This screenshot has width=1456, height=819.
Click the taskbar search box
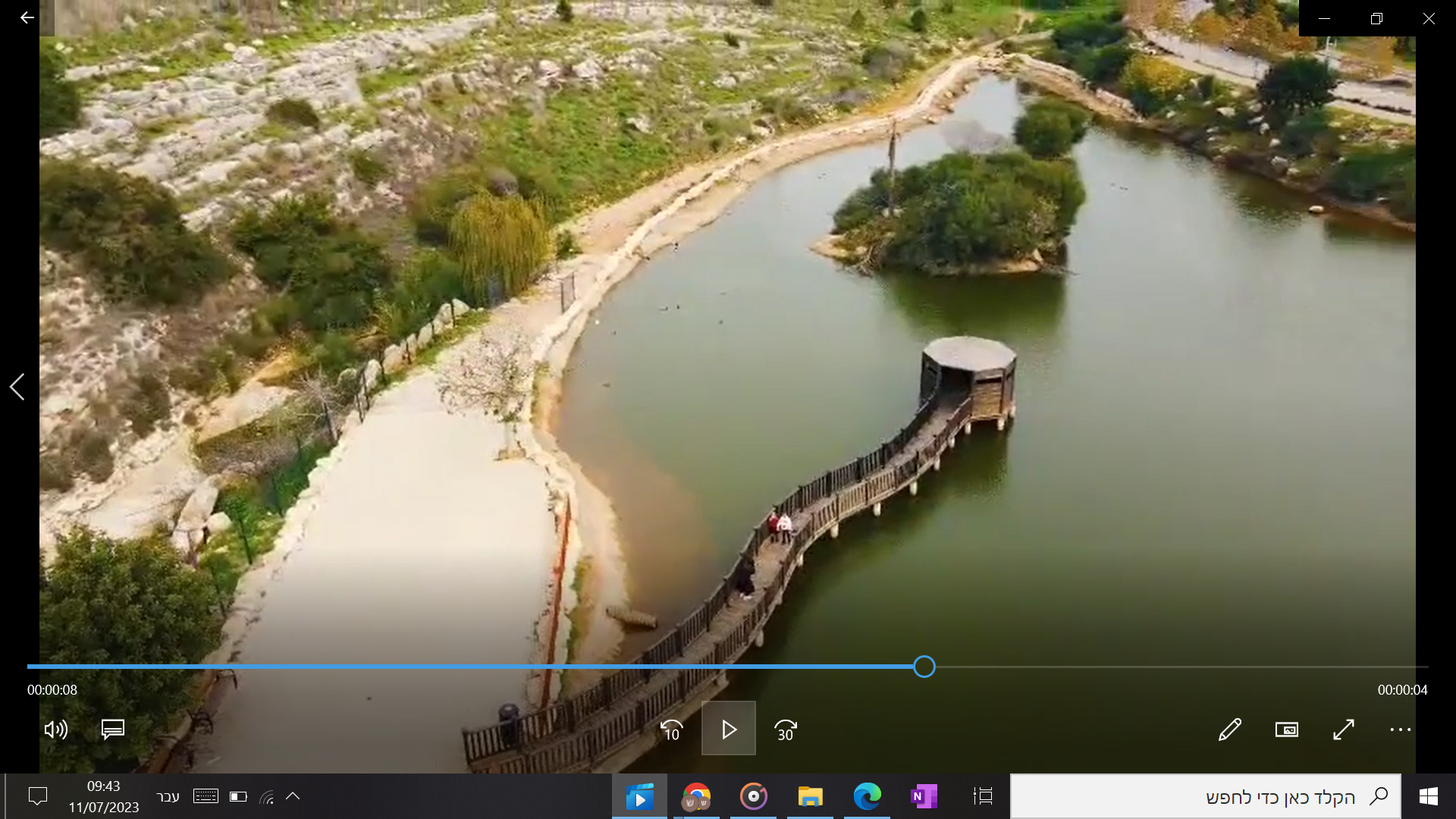[1206, 796]
